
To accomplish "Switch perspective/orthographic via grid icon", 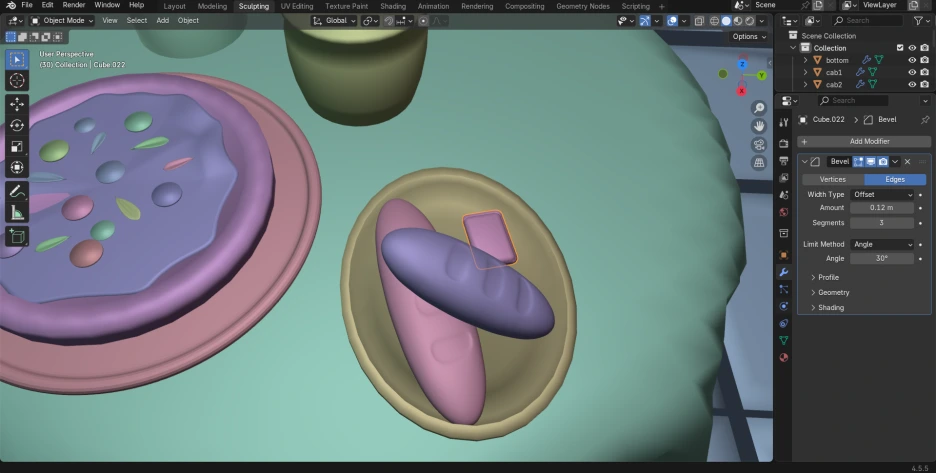I will click(x=759, y=162).
